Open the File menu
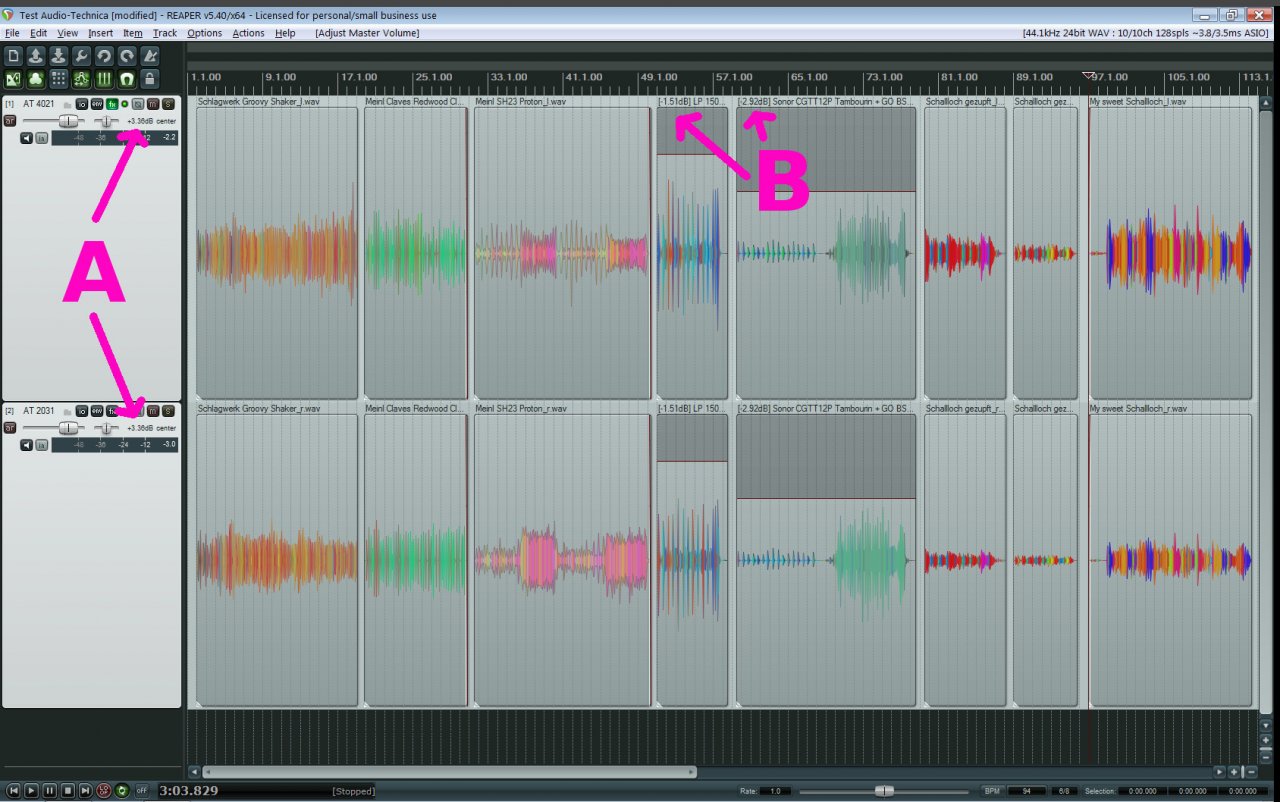This screenshot has height=802, width=1280. (x=12, y=33)
